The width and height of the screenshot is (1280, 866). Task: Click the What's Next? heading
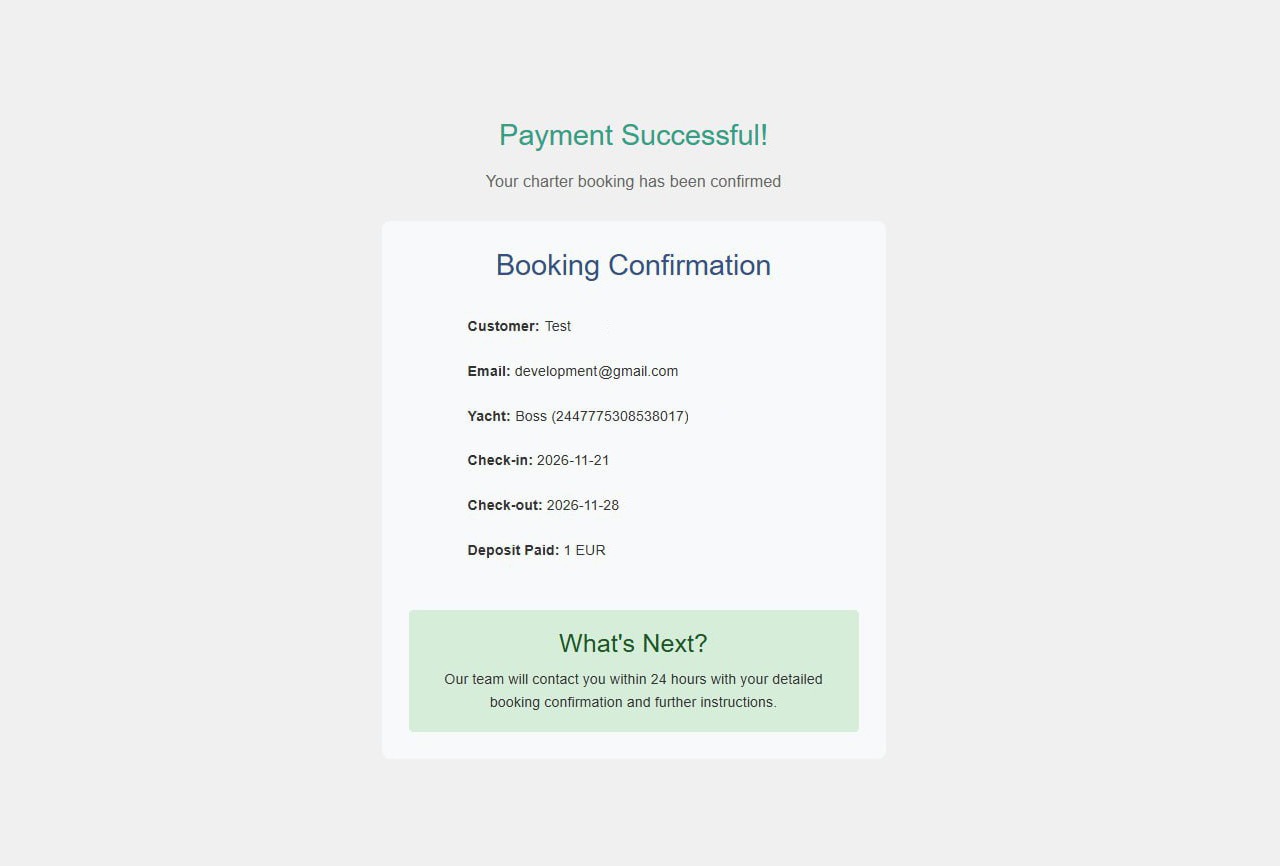(x=633, y=643)
